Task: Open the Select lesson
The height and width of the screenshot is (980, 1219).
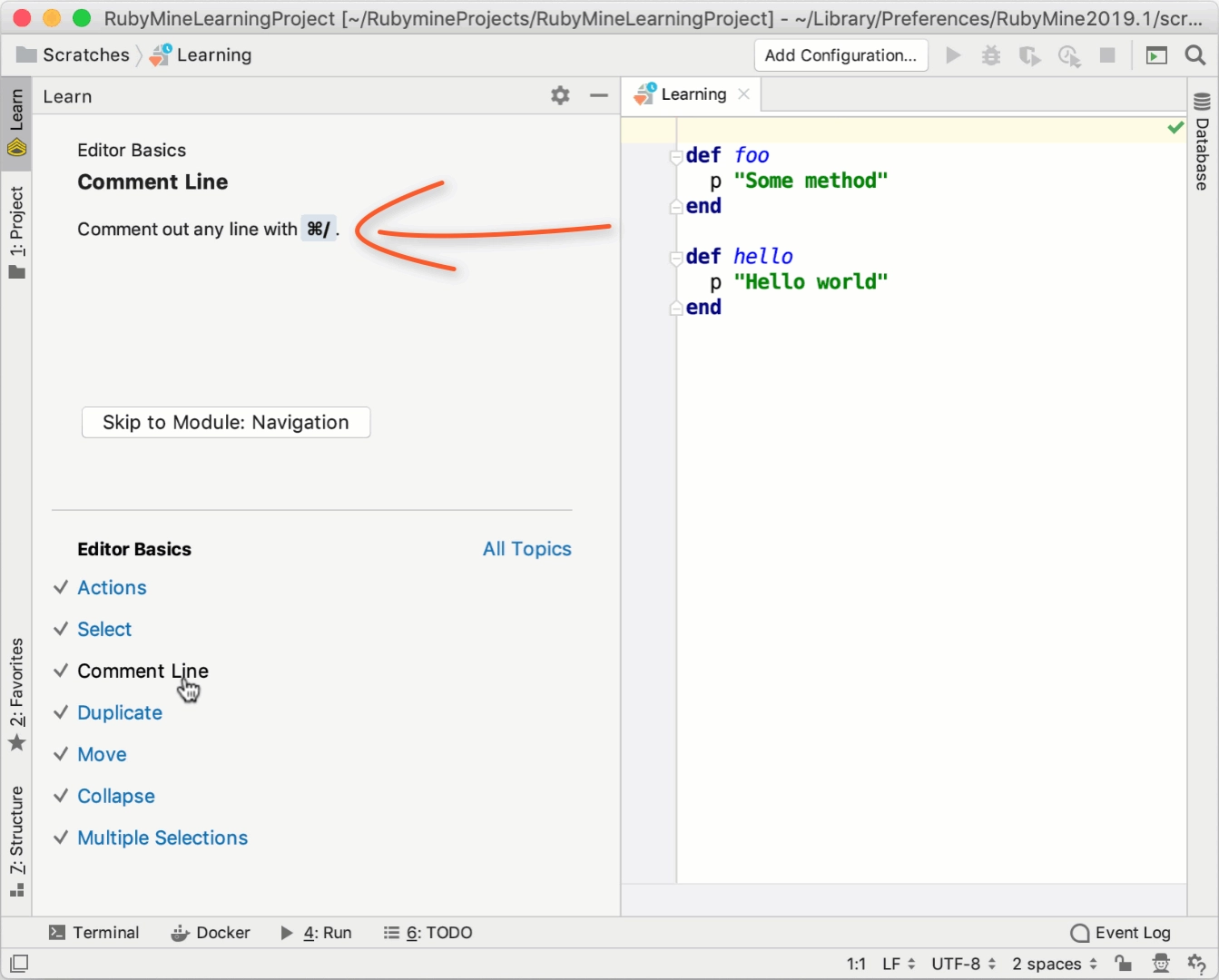Action: coord(104,630)
